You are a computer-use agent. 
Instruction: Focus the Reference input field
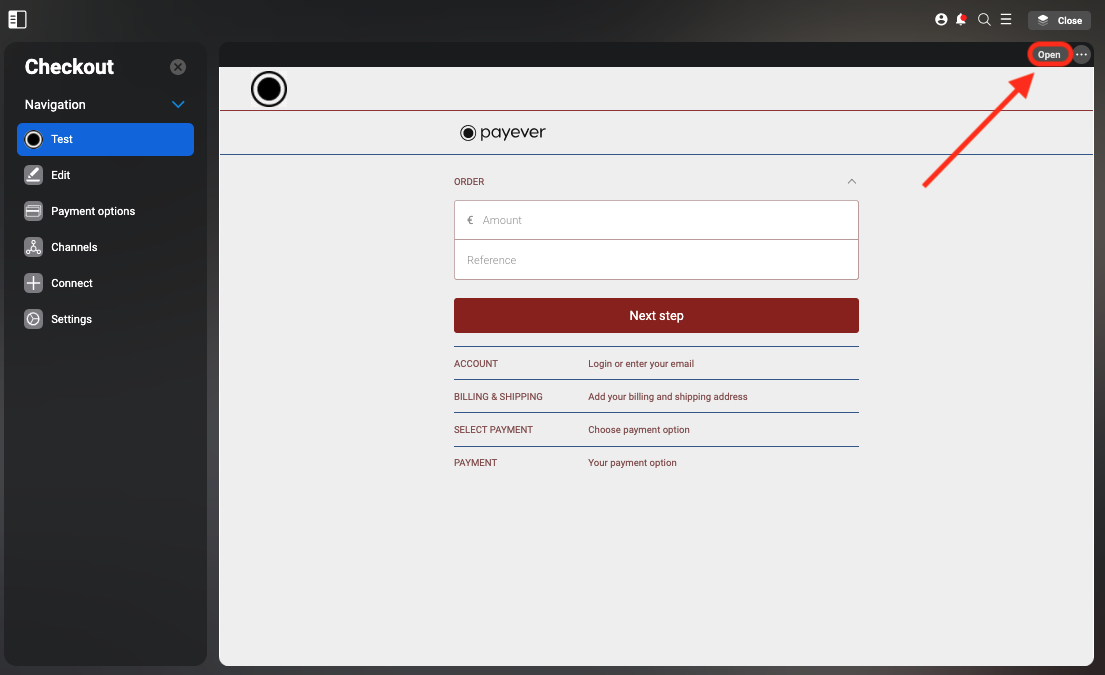(x=656, y=260)
